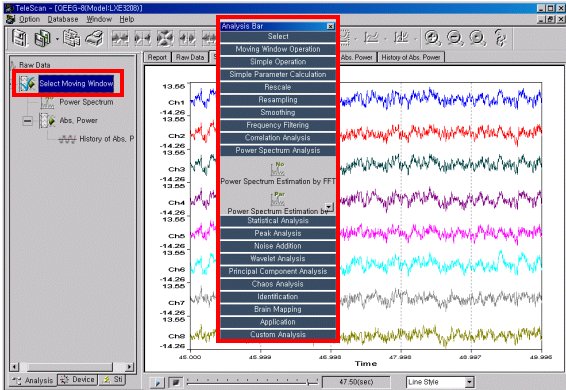This screenshot has height=390, width=566.
Task: Click the playback time slider handle
Action: 309,382
